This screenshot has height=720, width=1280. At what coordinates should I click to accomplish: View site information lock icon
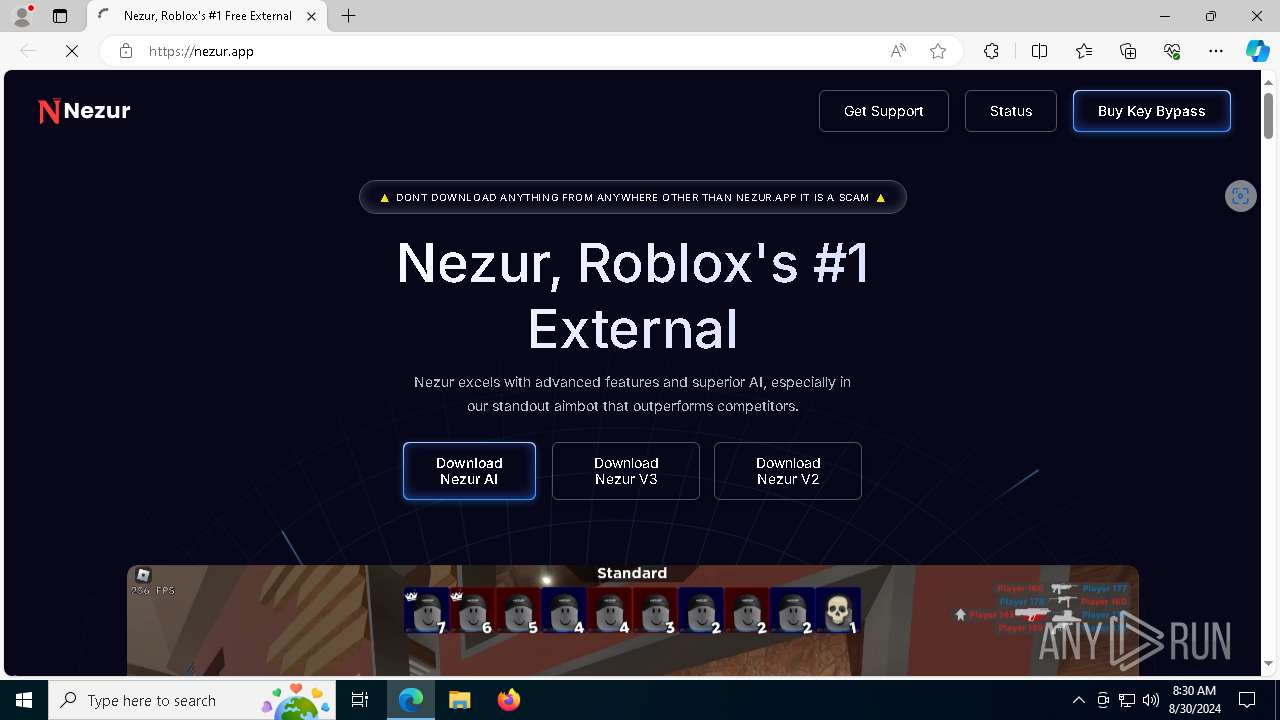(126, 51)
